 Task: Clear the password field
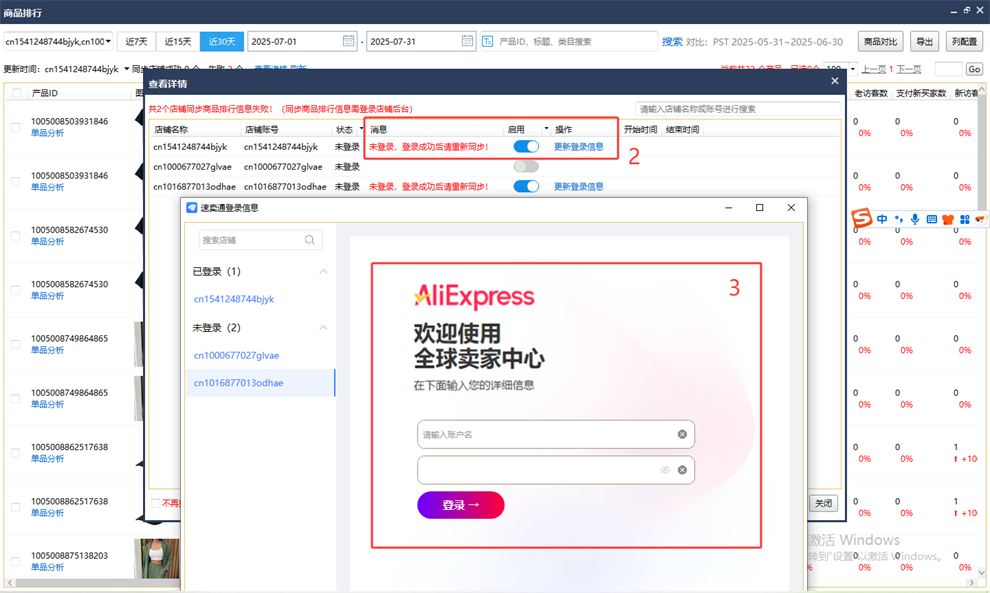682,470
